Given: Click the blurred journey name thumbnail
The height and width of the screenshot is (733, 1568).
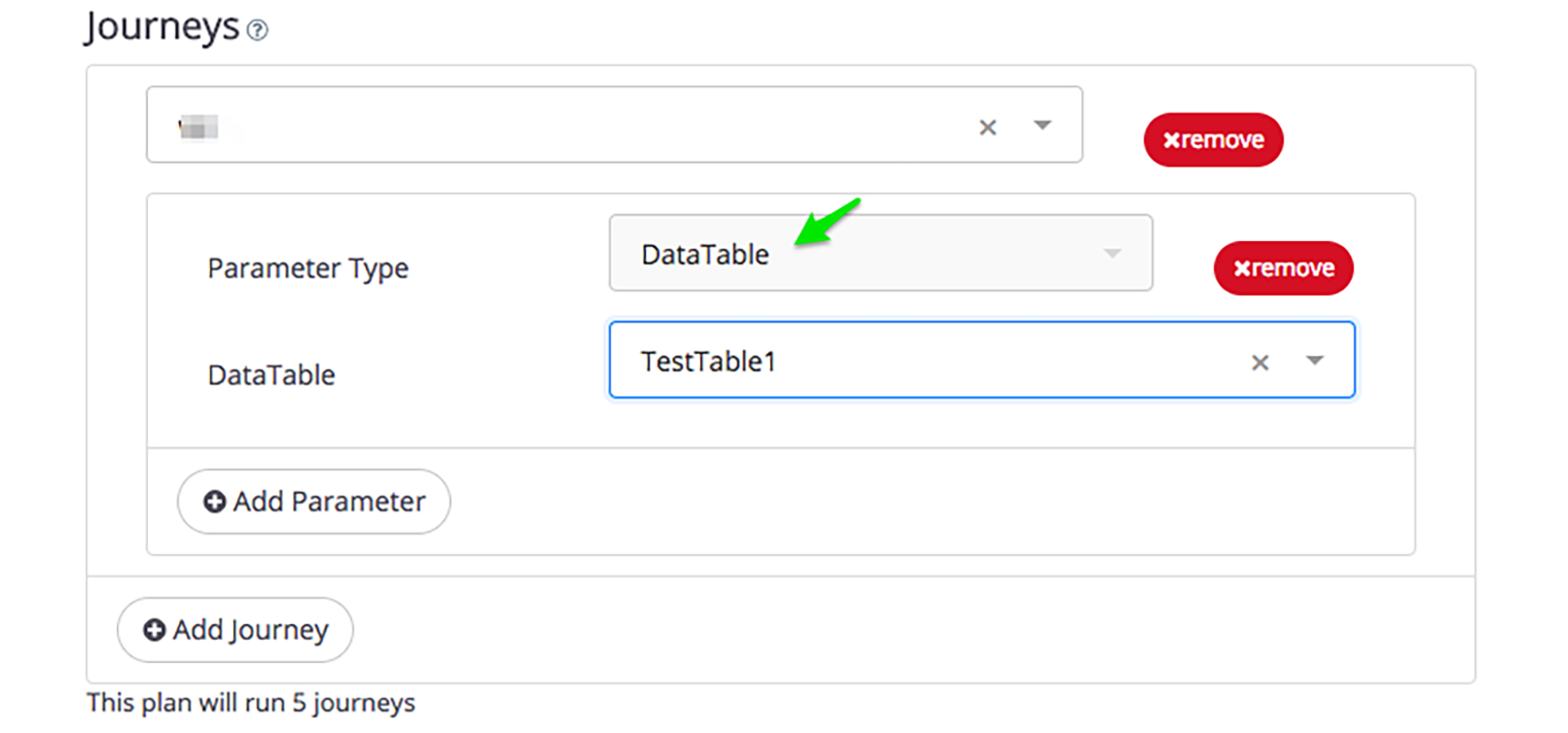Looking at the screenshot, I should coord(197,127).
